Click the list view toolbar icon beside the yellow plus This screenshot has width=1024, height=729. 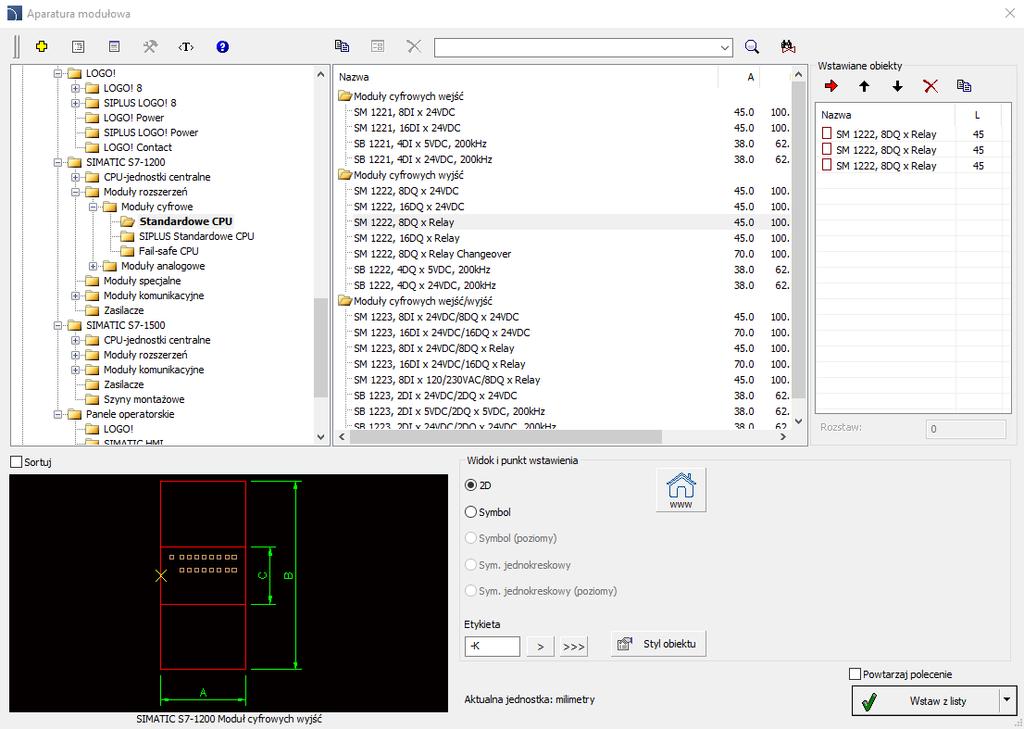coord(78,46)
